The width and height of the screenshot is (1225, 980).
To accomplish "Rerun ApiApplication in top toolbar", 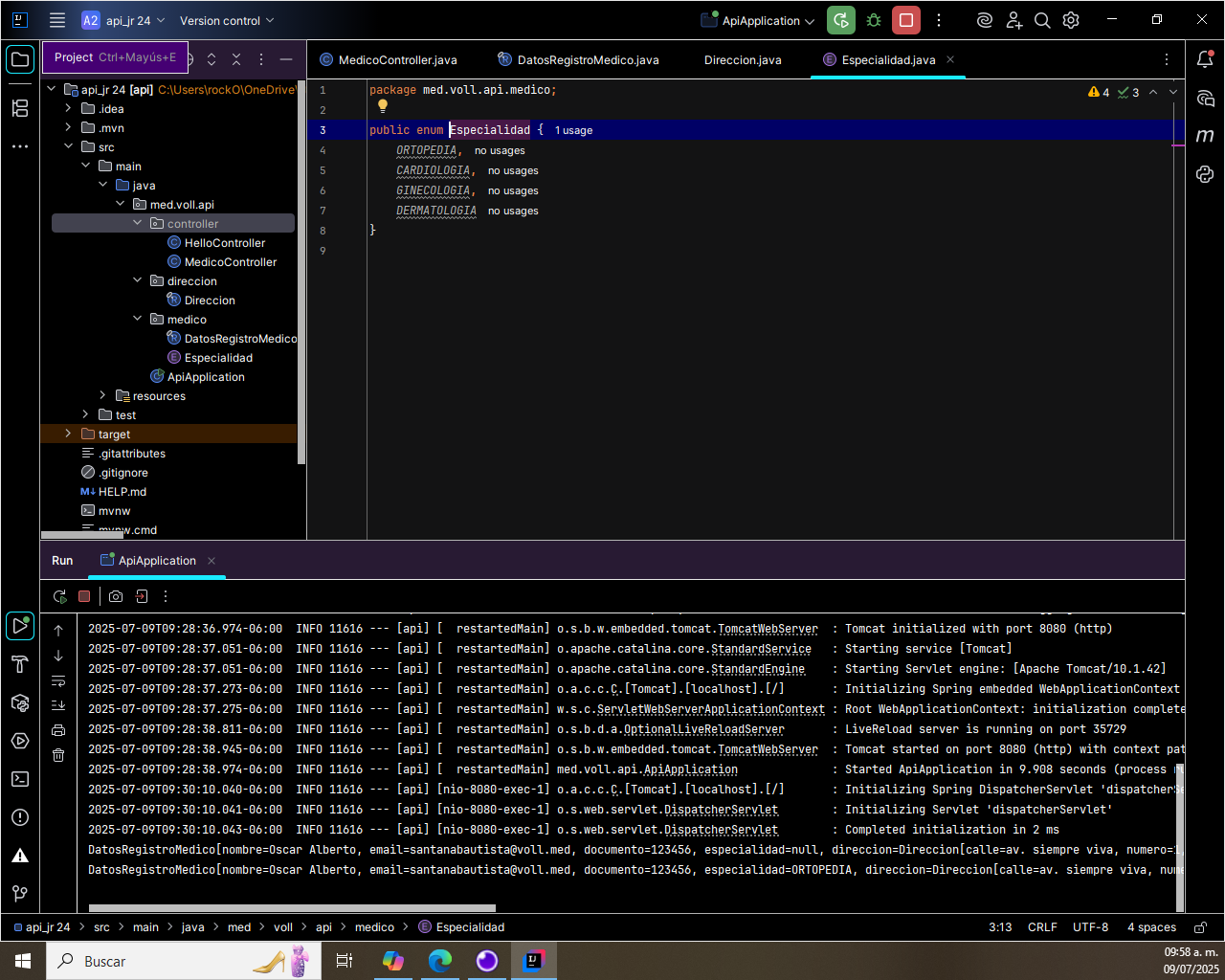I will click(840, 20).
